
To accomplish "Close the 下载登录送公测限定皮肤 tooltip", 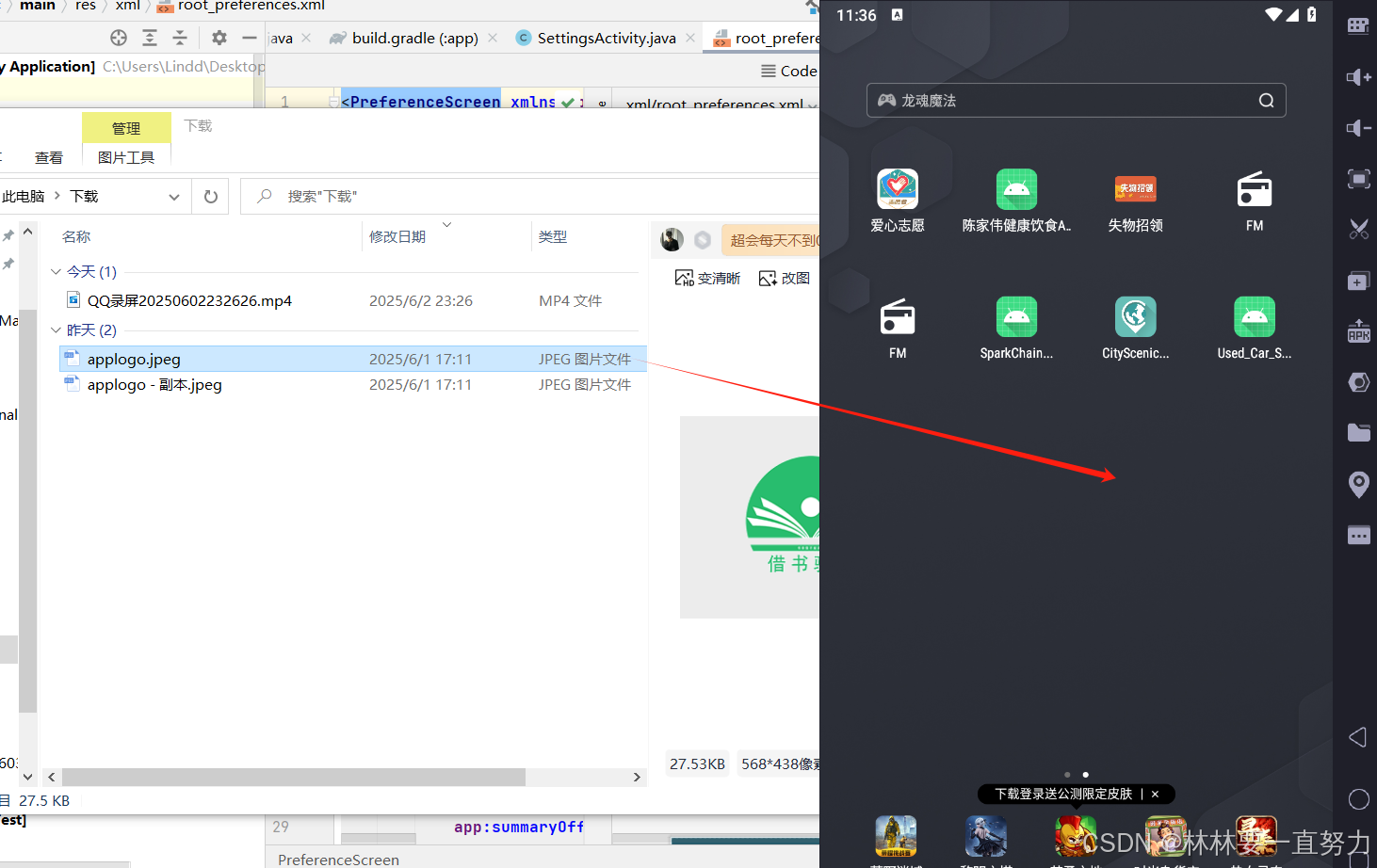I will tap(1156, 794).
